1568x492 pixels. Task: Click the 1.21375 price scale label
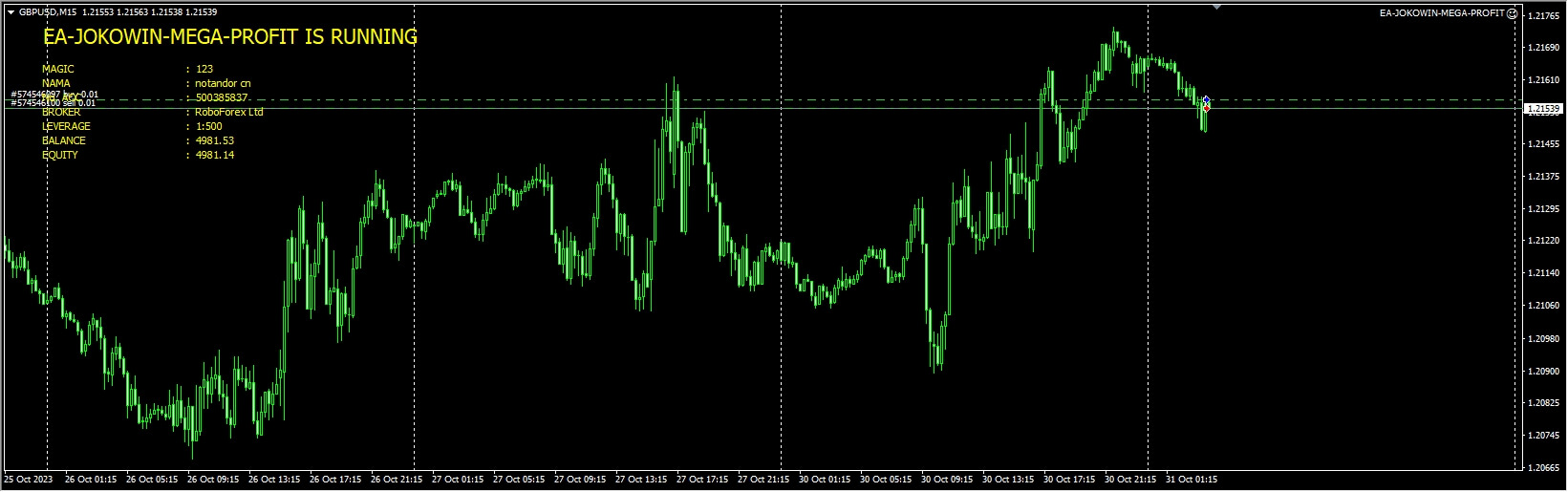coord(1544,177)
